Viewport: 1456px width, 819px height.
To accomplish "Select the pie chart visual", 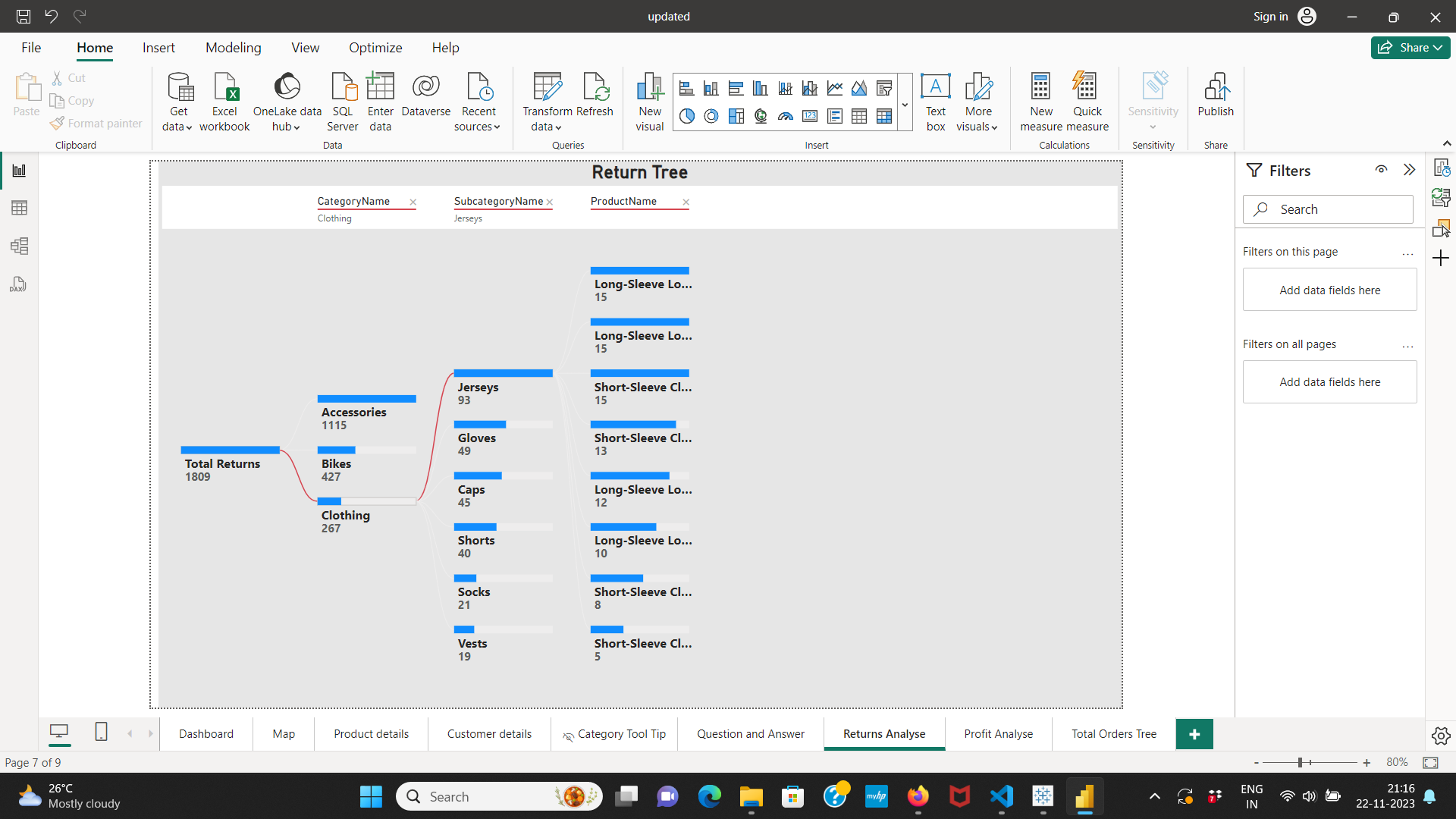I will pos(686,116).
